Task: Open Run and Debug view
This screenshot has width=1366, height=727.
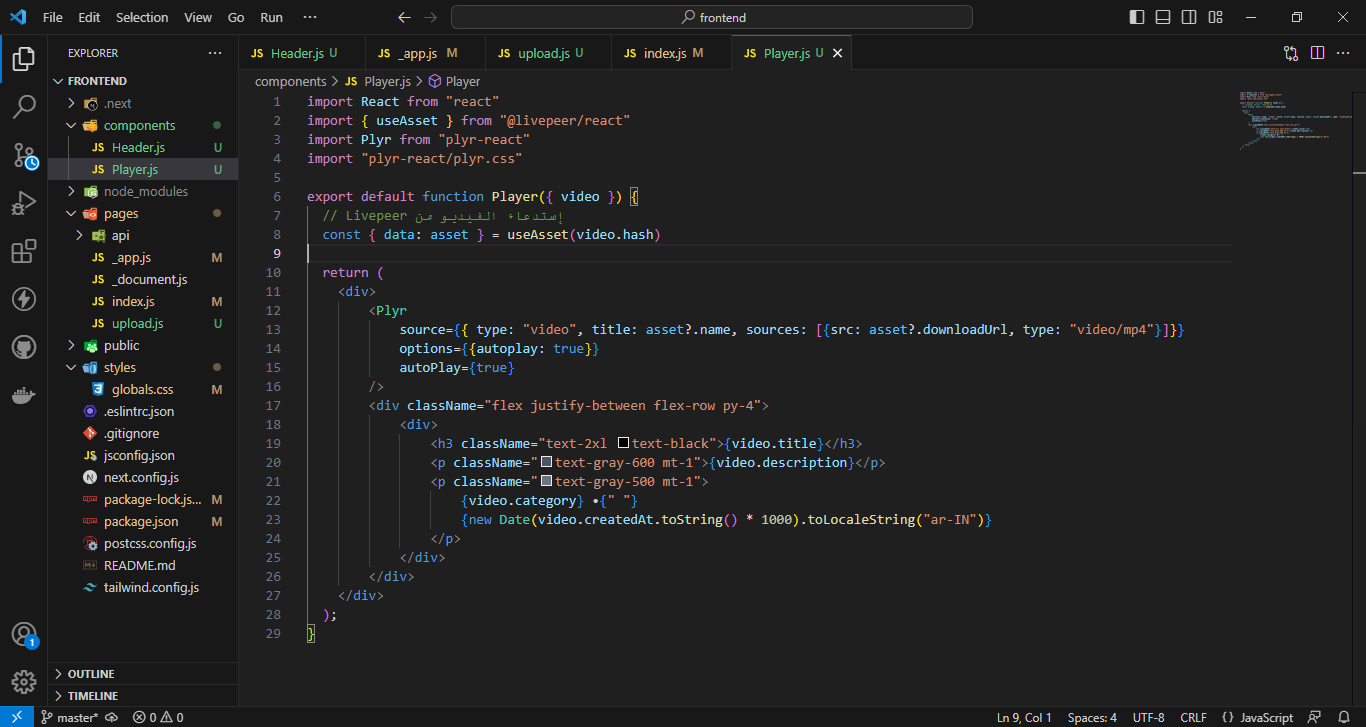Action: [24, 203]
